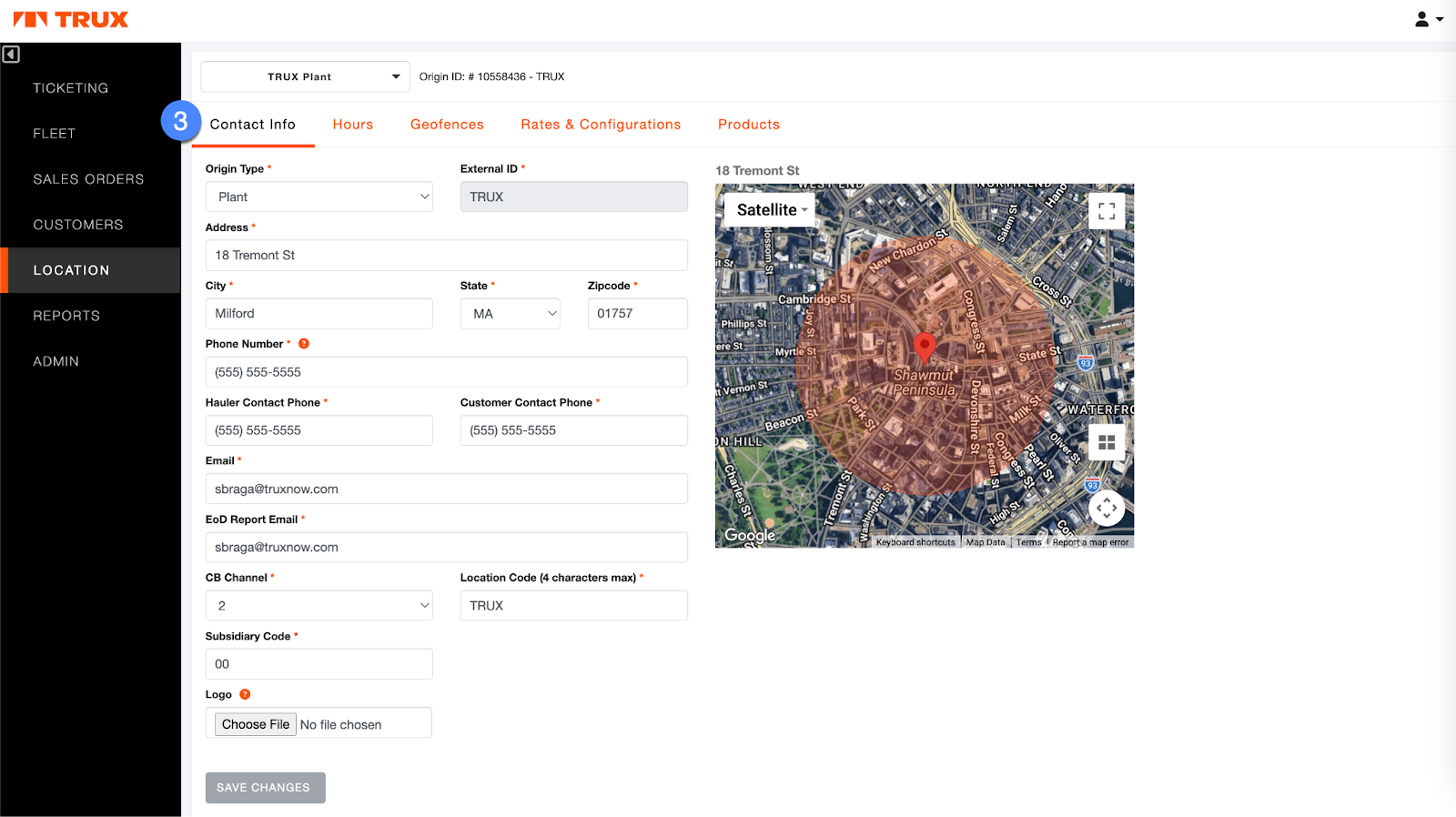Open map camera controls icon
The height and width of the screenshot is (817, 1456).
pos(1107,508)
